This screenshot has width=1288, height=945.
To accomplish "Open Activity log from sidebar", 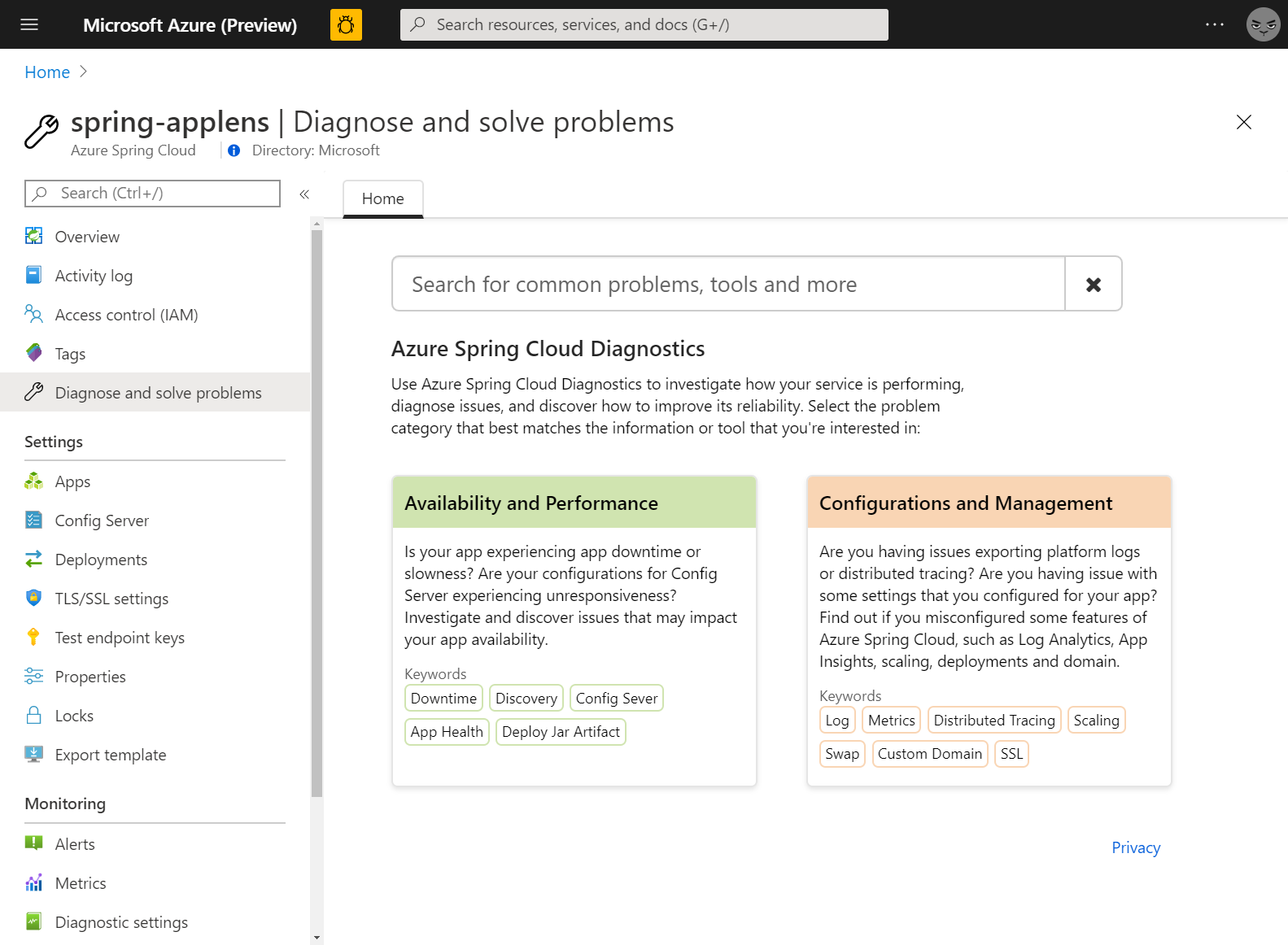I will tap(93, 276).
